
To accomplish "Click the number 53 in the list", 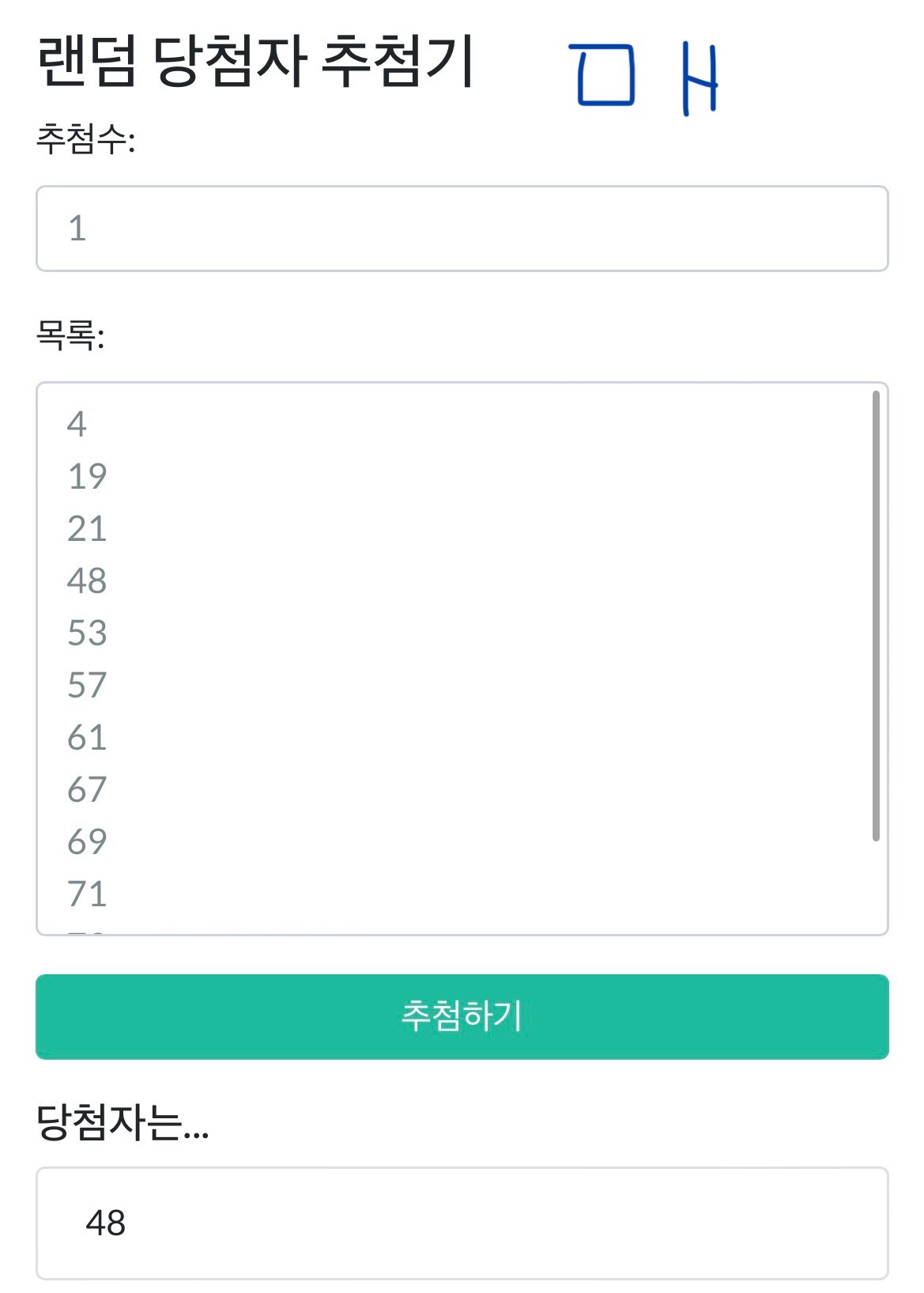I will (x=87, y=633).
